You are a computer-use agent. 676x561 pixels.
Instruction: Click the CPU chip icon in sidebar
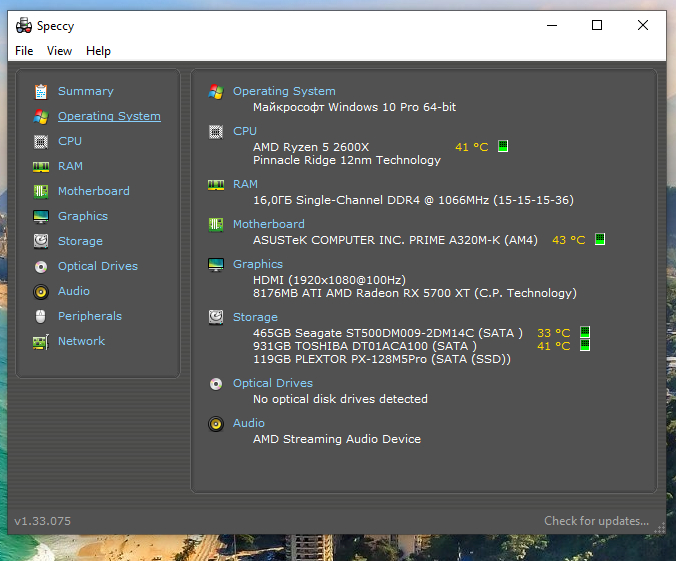pyautogui.click(x=40, y=142)
